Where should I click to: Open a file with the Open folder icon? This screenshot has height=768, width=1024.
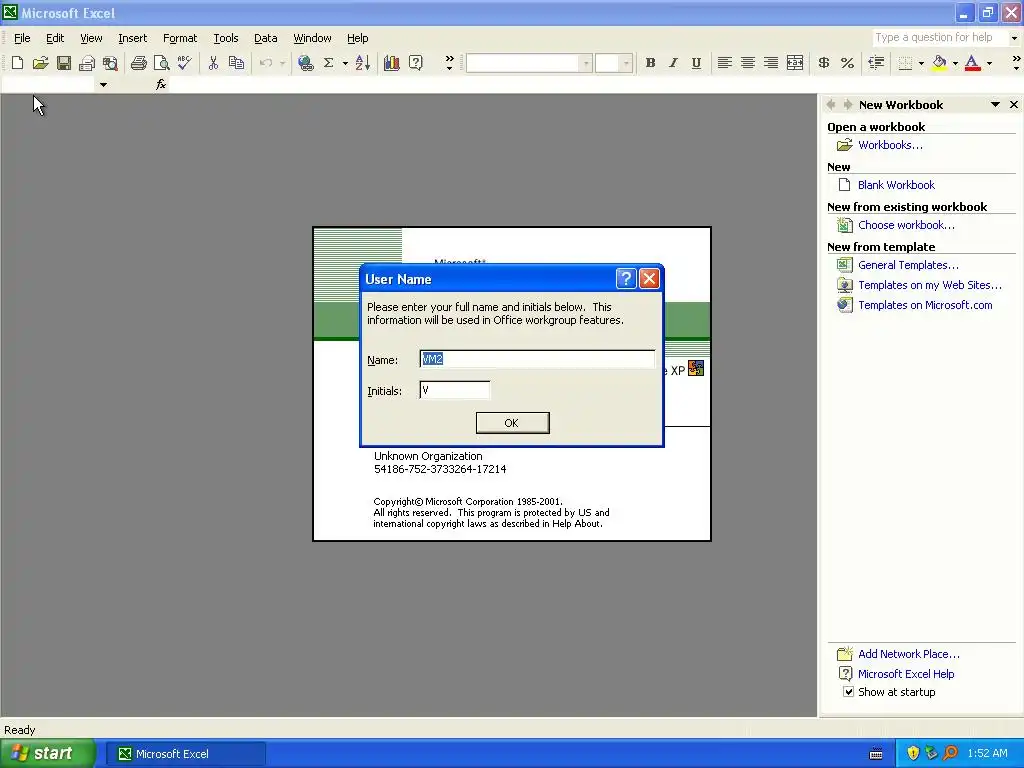[x=40, y=63]
